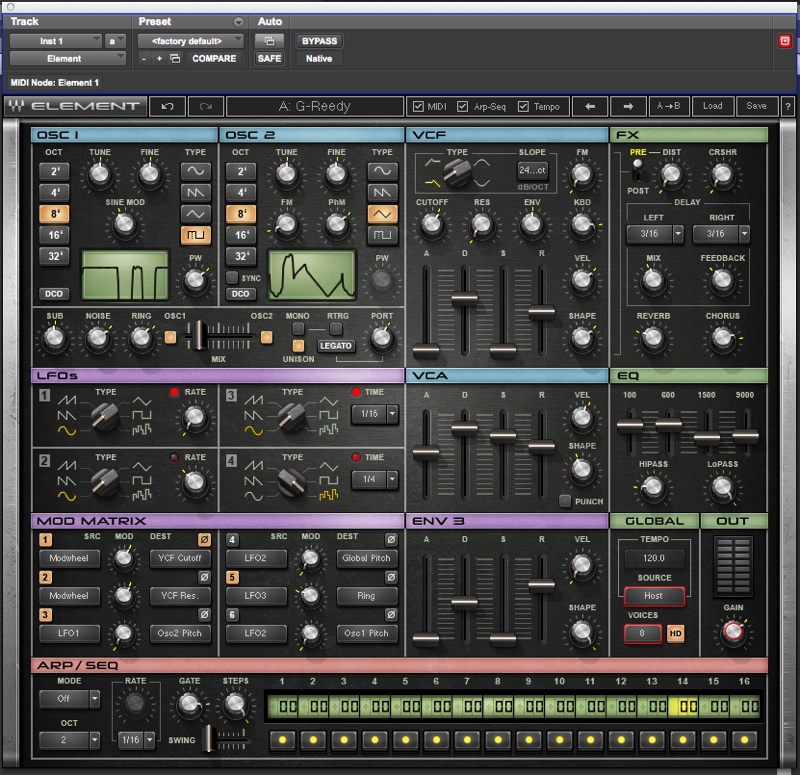The height and width of the screenshot is (775, 800).
Task: Click sequencer step 14 value cell
Action: tap(685, 707)
